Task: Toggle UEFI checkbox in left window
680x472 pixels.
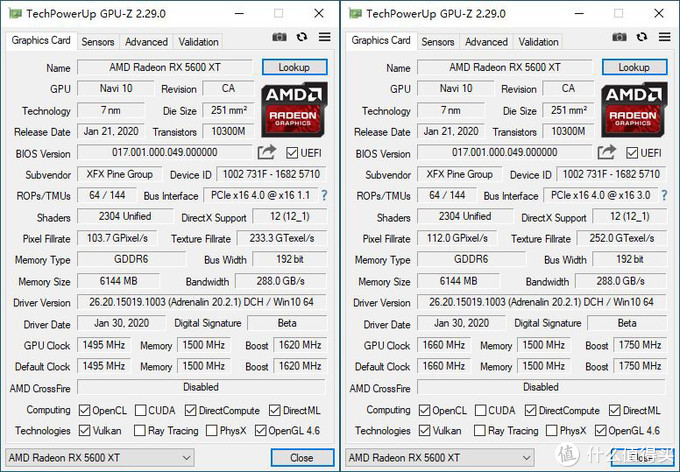Action: (292, 153)
